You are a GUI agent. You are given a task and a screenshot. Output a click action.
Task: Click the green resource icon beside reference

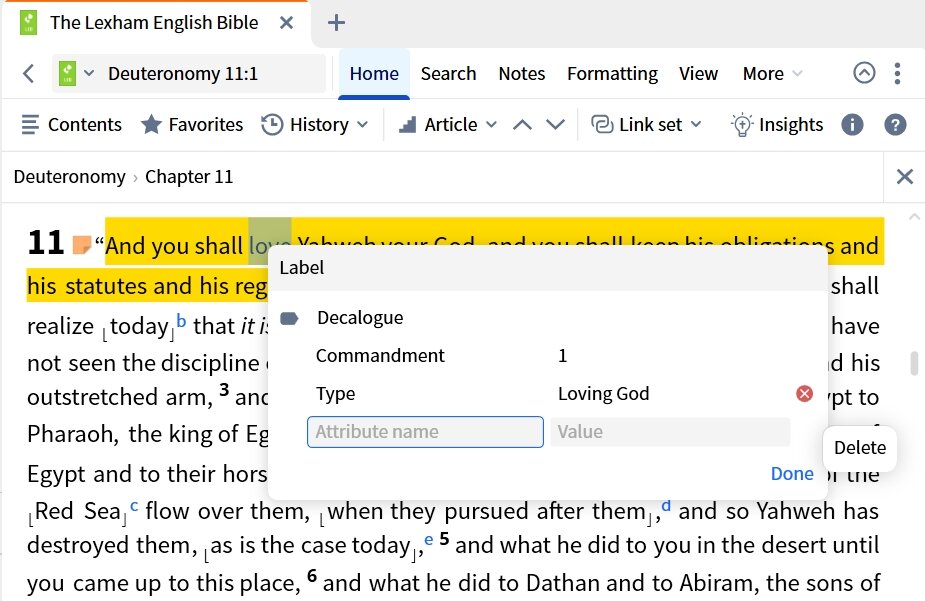coord(67,74)
